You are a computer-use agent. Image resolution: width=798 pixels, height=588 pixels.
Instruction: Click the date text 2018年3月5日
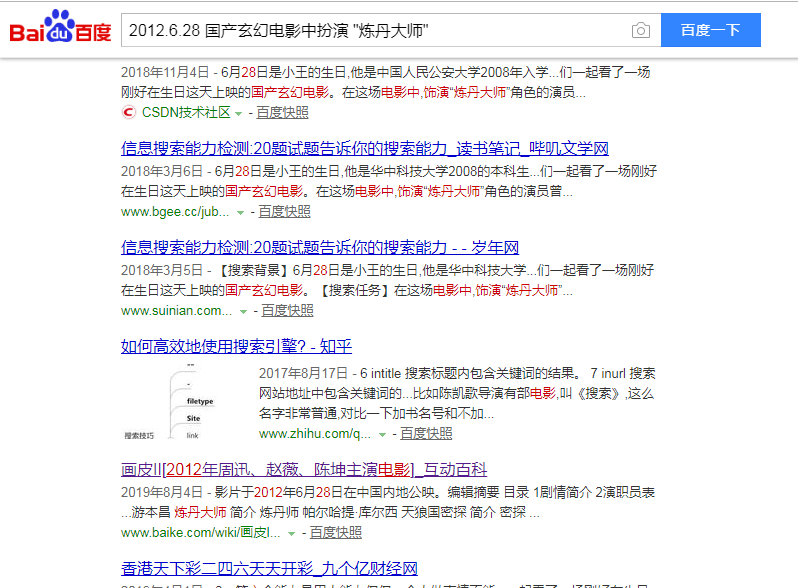tap(162, 270)
